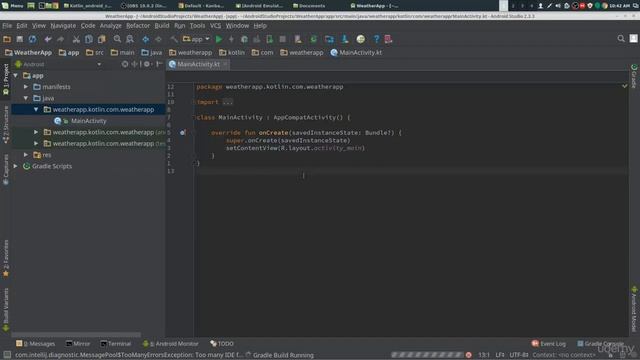Open the Project panel settings gear menu
Viewport: 640px width, 360px height.
147,64
